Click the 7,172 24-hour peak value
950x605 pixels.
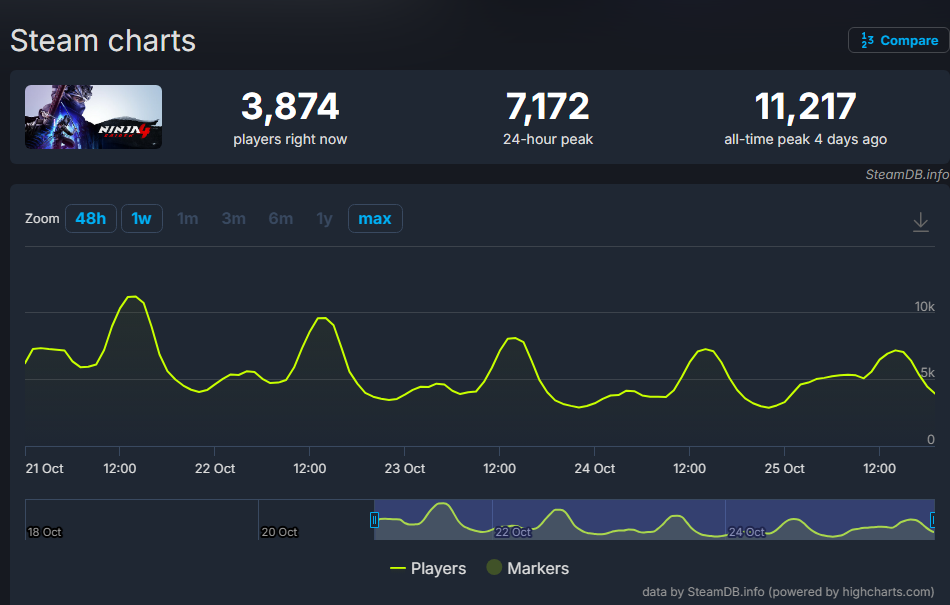[548, 106]
